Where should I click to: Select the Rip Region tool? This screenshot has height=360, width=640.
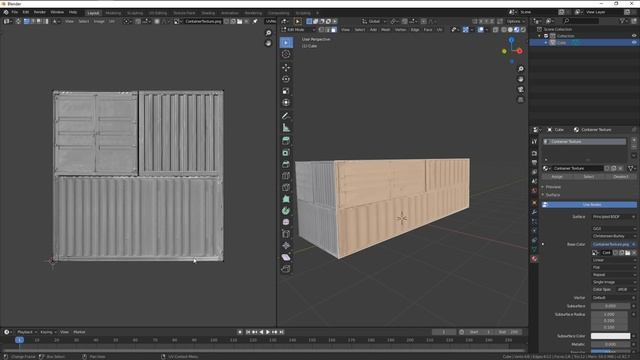(x=286, y=269)
